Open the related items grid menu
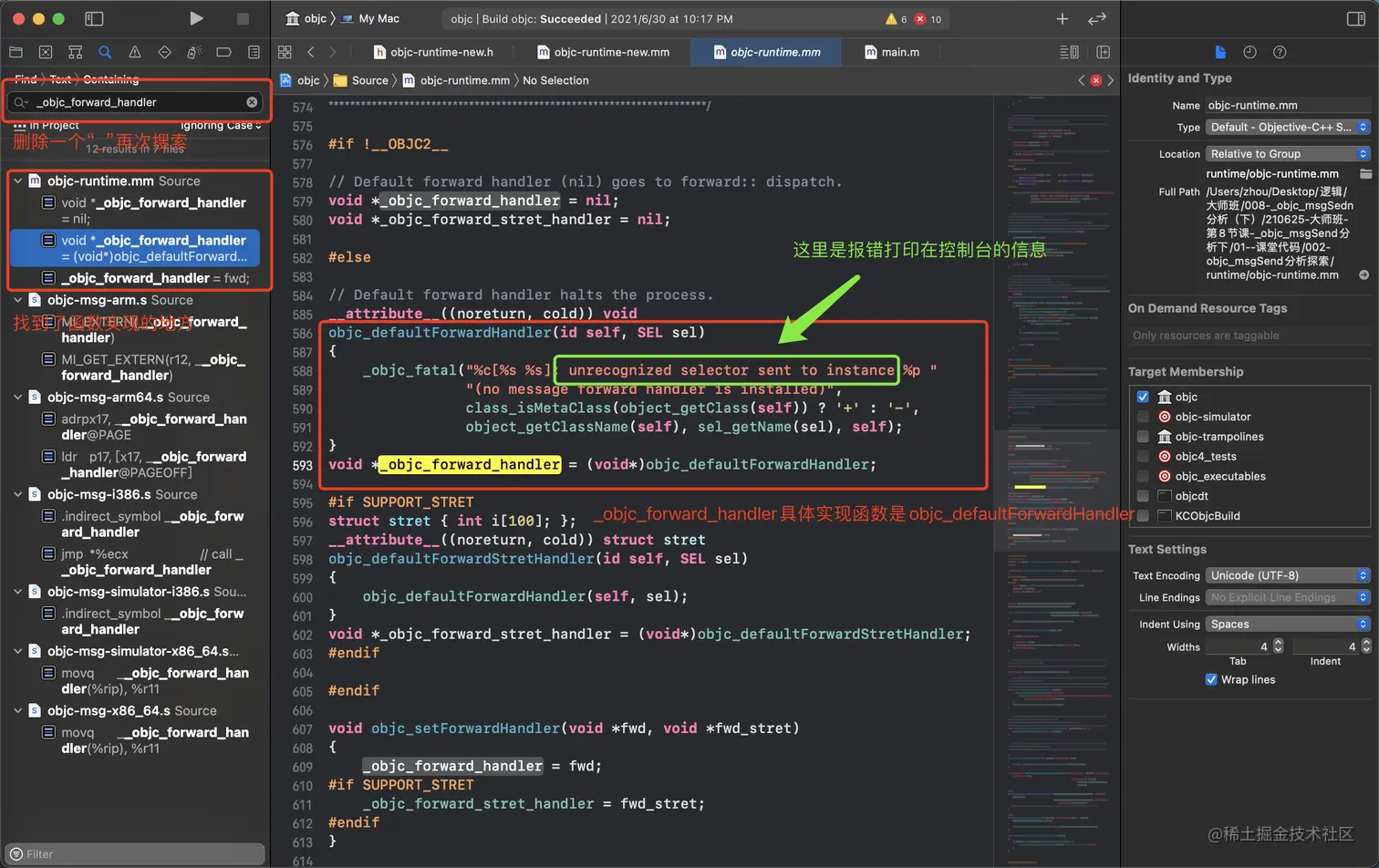 285,52
